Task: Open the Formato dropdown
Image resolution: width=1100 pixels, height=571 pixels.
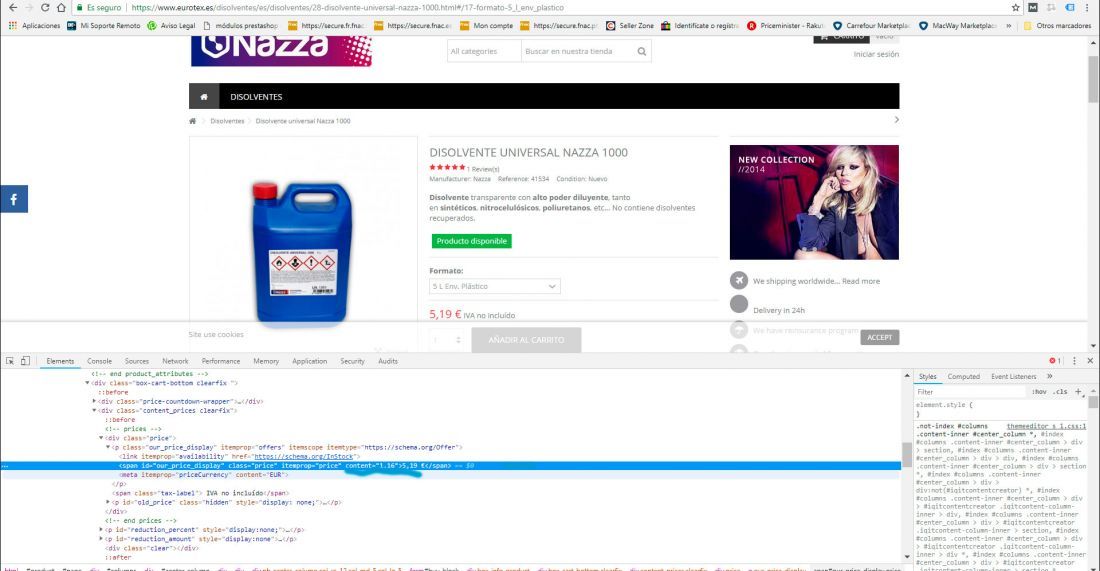Action: 495,286
